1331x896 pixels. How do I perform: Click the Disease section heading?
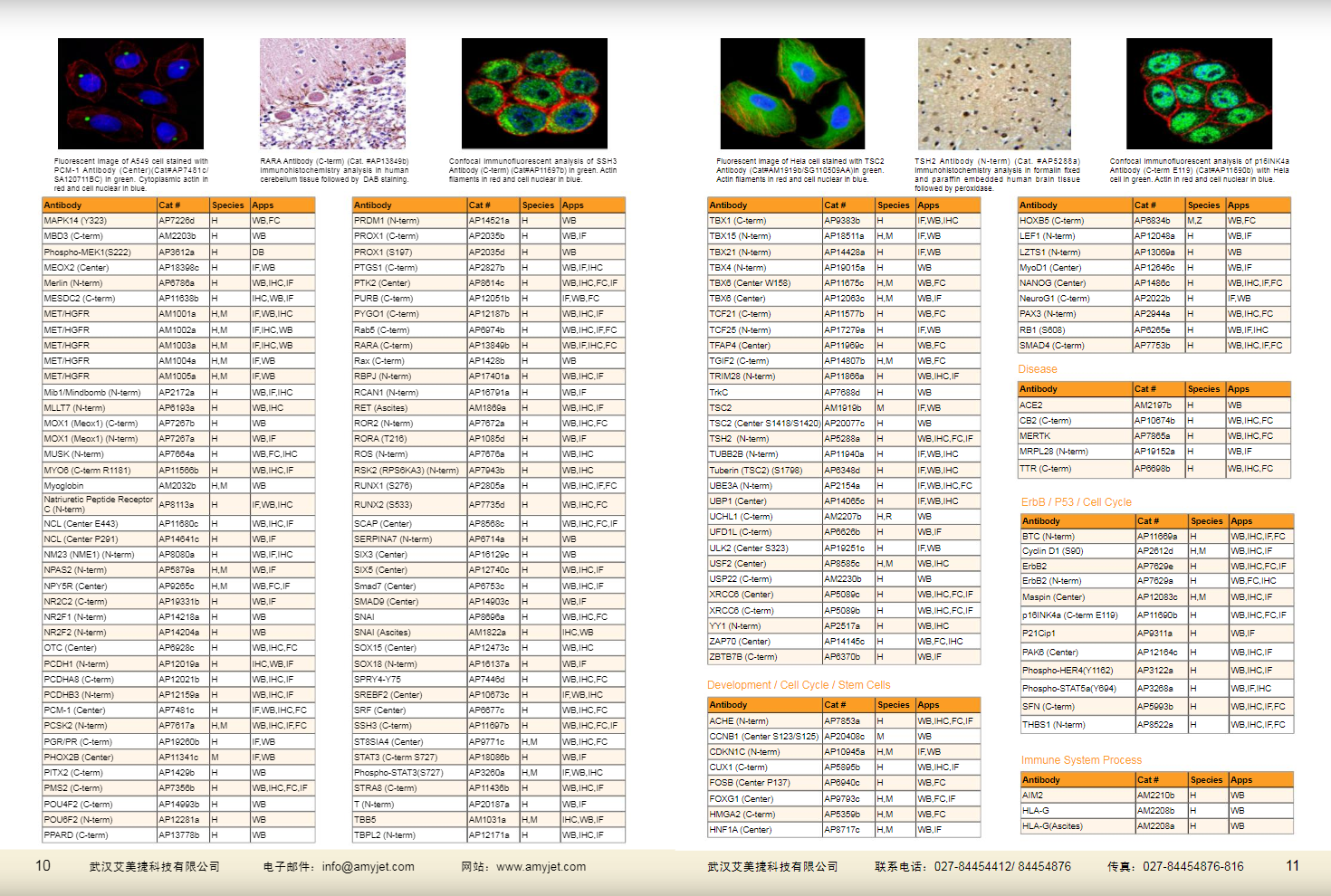1037,369
